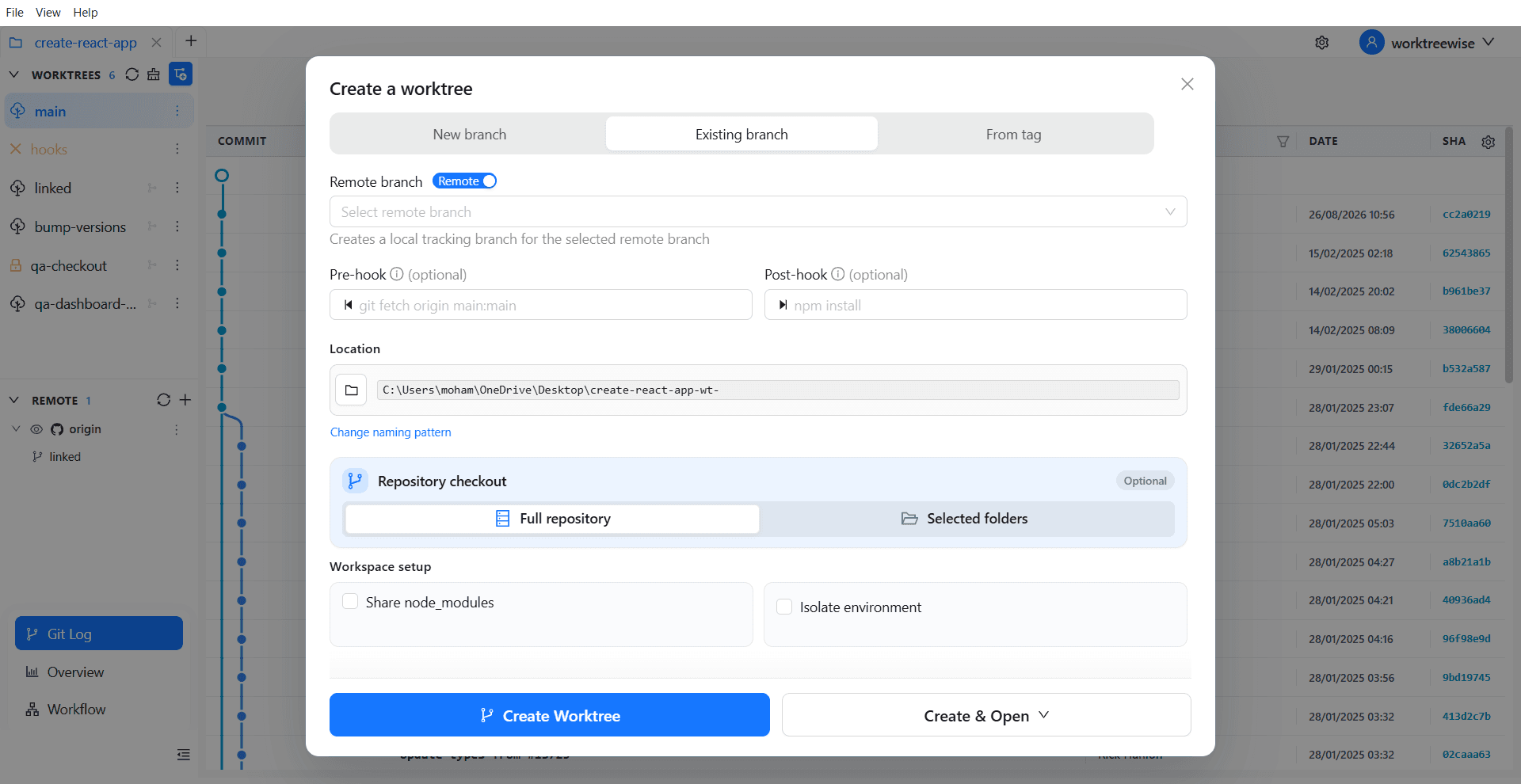
Task: Open the Select remote branch dropdown
Action: click(x=758, y=211)
